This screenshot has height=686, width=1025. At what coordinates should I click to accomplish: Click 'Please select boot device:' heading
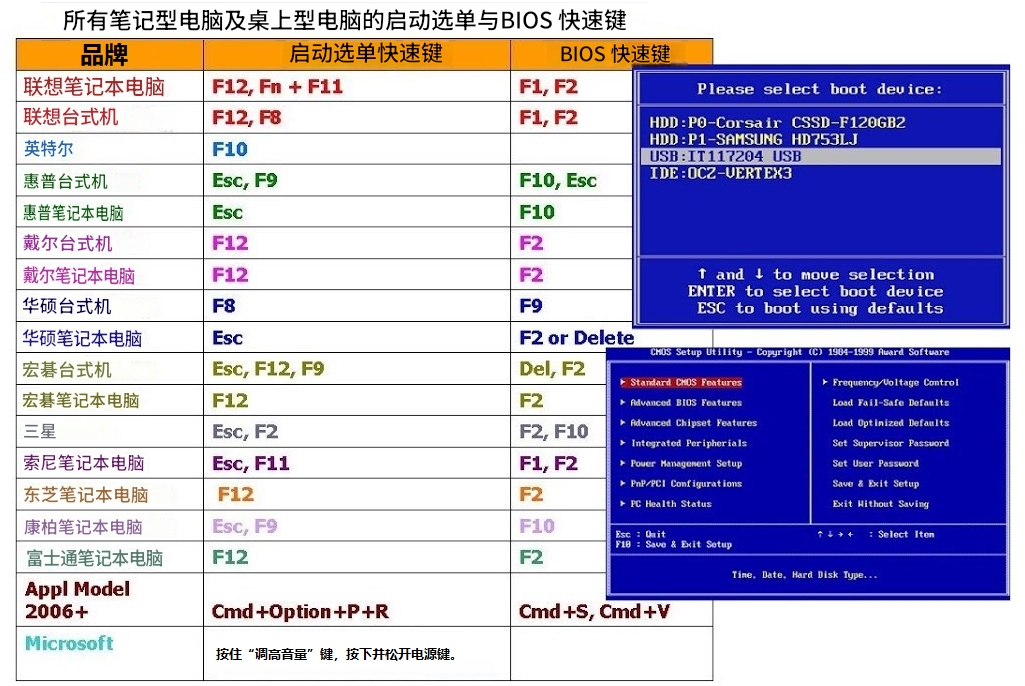(x=820, y=89)
